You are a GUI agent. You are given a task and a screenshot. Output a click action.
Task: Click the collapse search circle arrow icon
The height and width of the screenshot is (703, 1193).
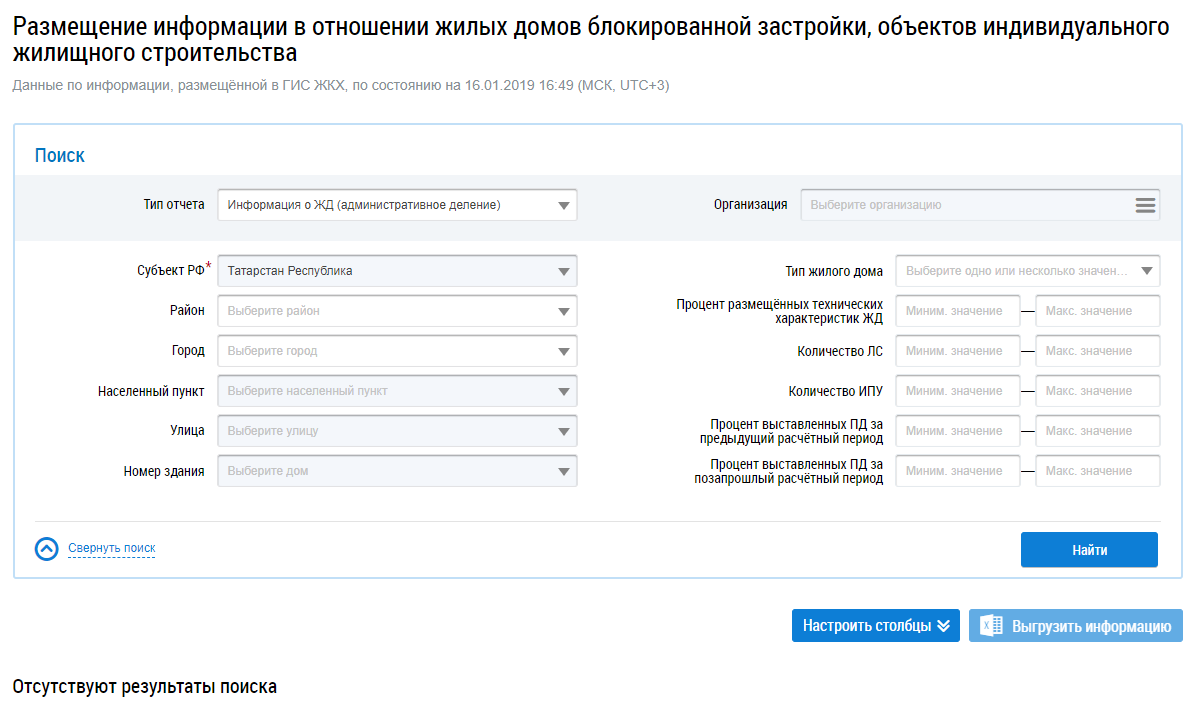pos(47,549)
